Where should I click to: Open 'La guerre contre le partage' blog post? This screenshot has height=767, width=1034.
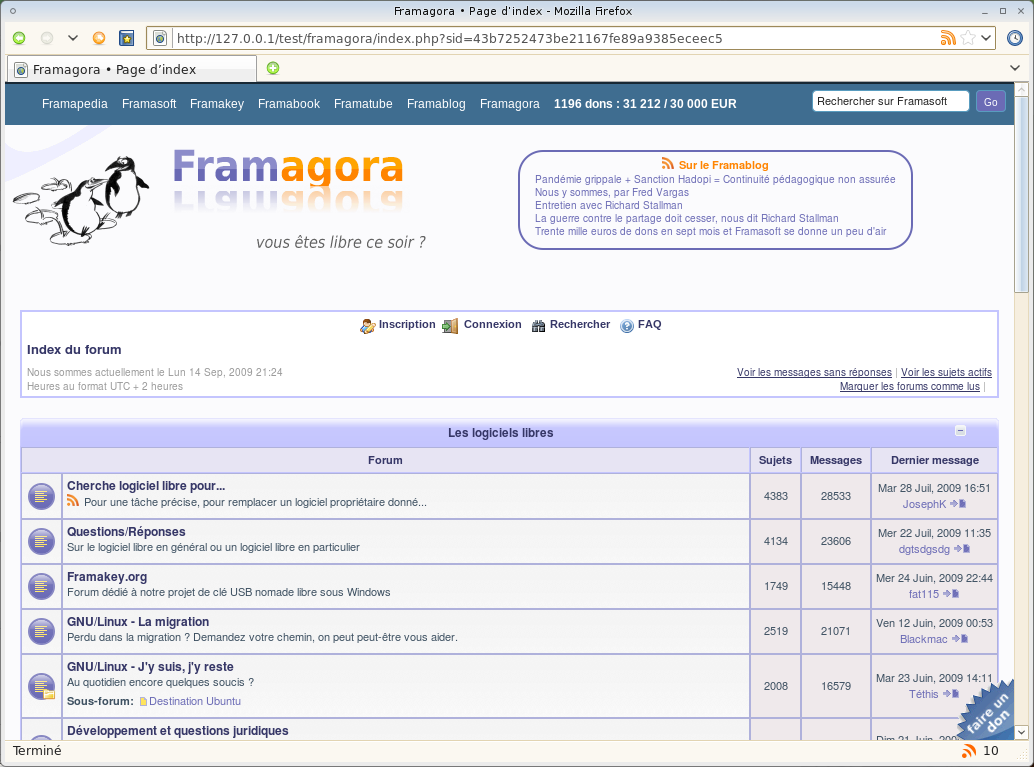point(686,218)
